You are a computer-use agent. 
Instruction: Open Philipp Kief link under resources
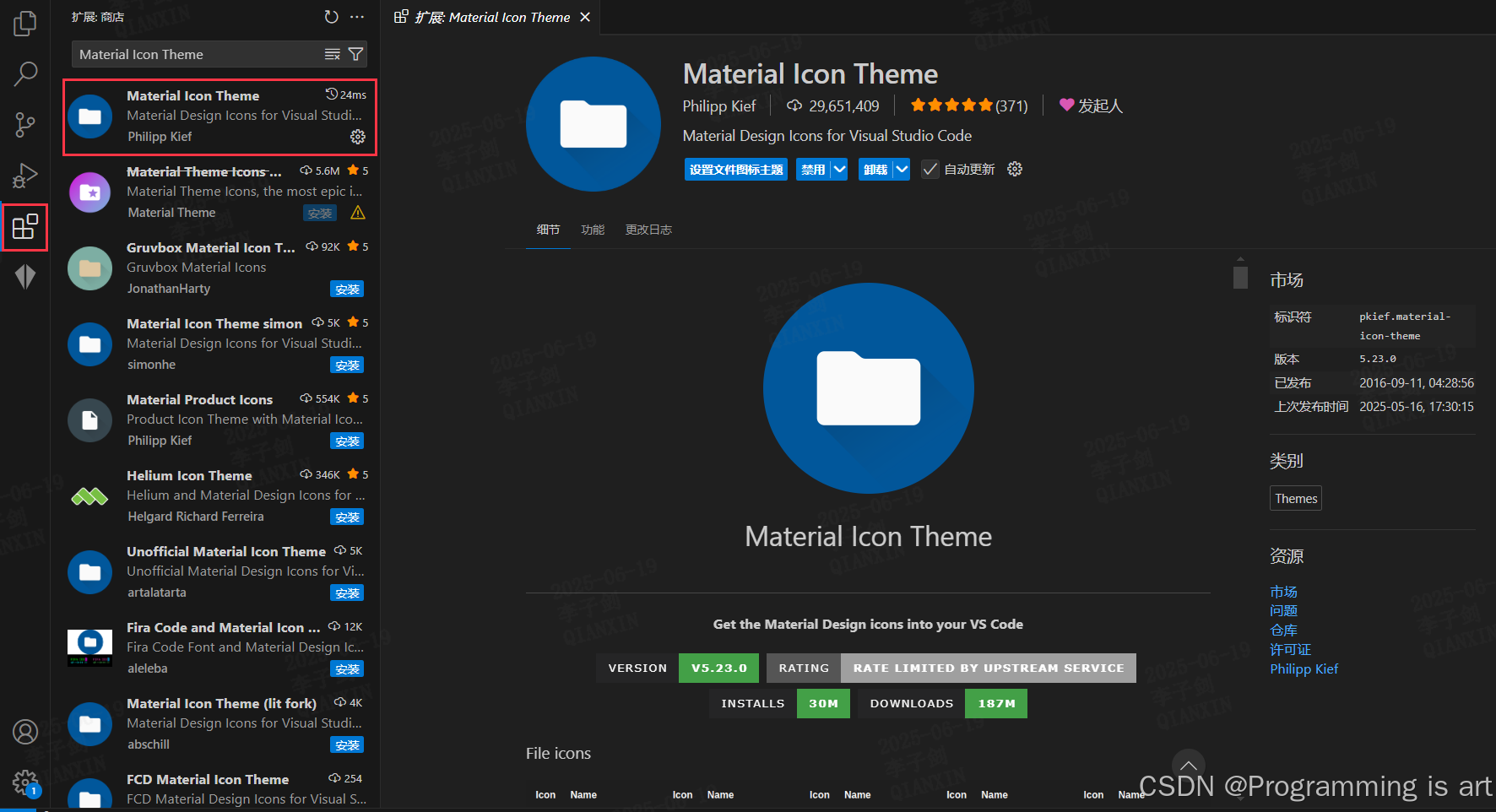tap(1304, 669)
